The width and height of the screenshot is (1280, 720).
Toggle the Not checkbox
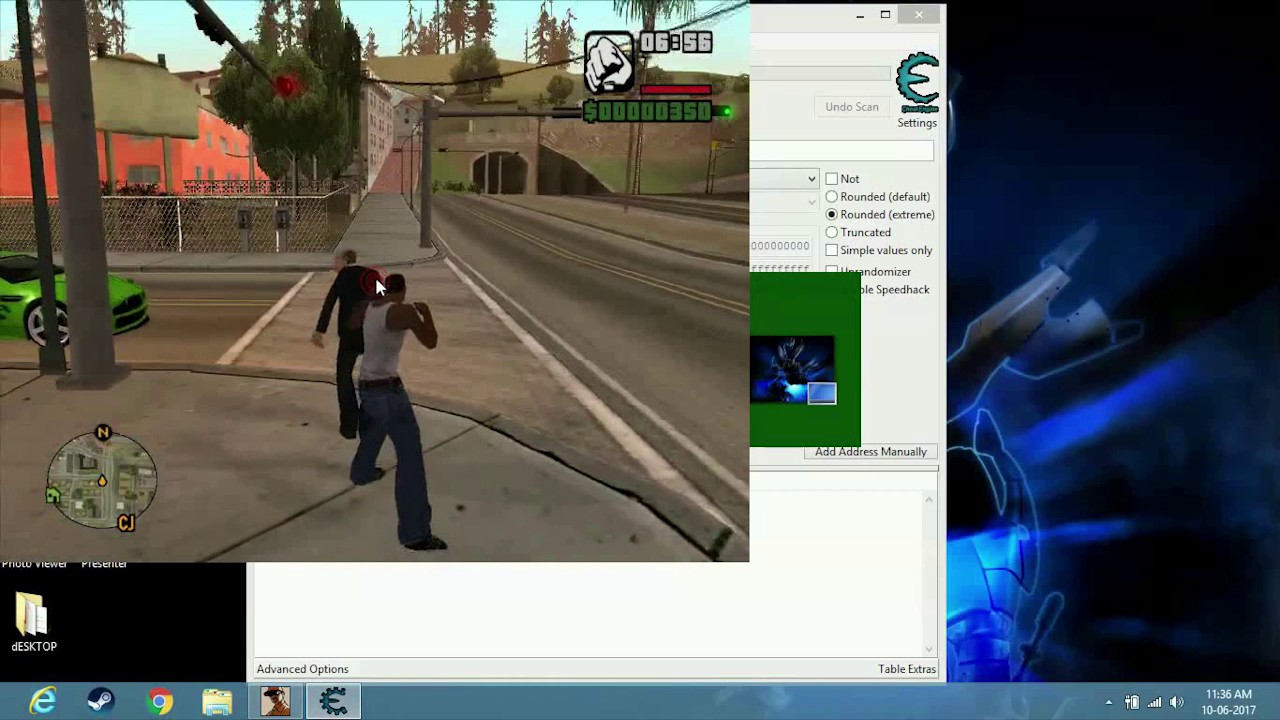tap(831, 179)
